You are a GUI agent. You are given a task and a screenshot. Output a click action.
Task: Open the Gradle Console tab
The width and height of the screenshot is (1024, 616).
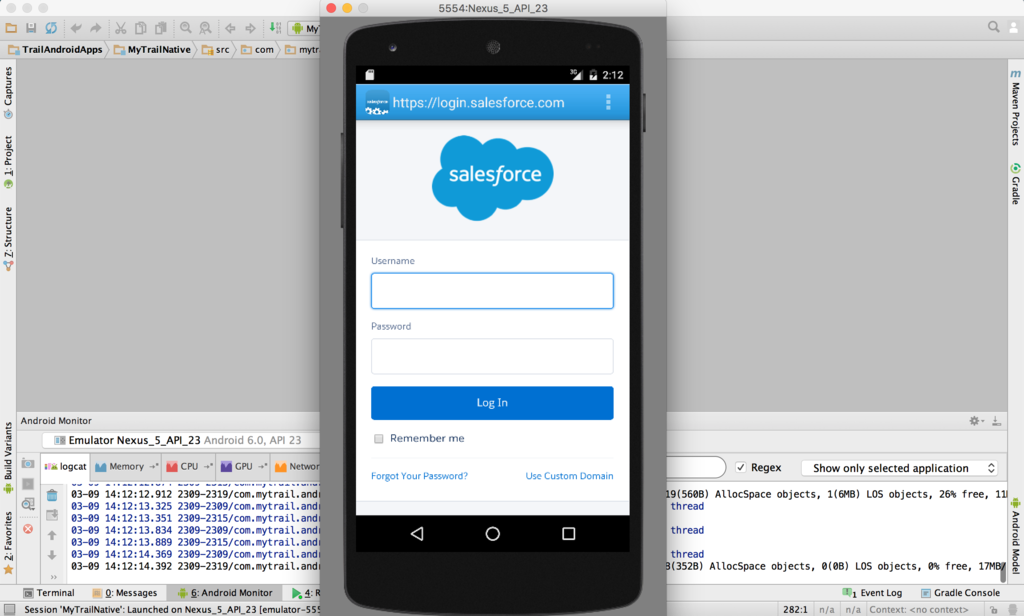960,592
